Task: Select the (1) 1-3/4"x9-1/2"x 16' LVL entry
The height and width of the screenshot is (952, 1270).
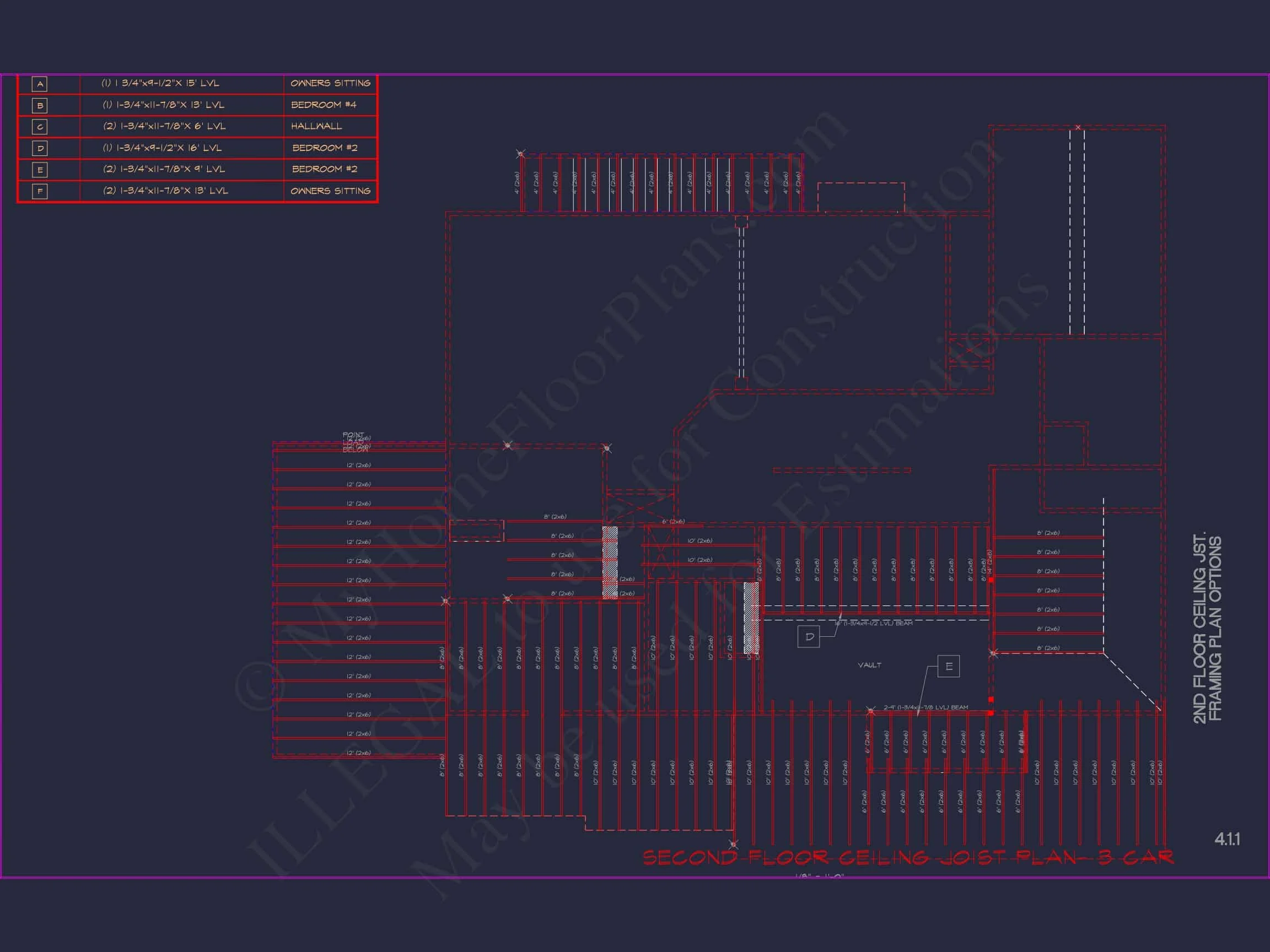Action: click(x=163, y=148)
